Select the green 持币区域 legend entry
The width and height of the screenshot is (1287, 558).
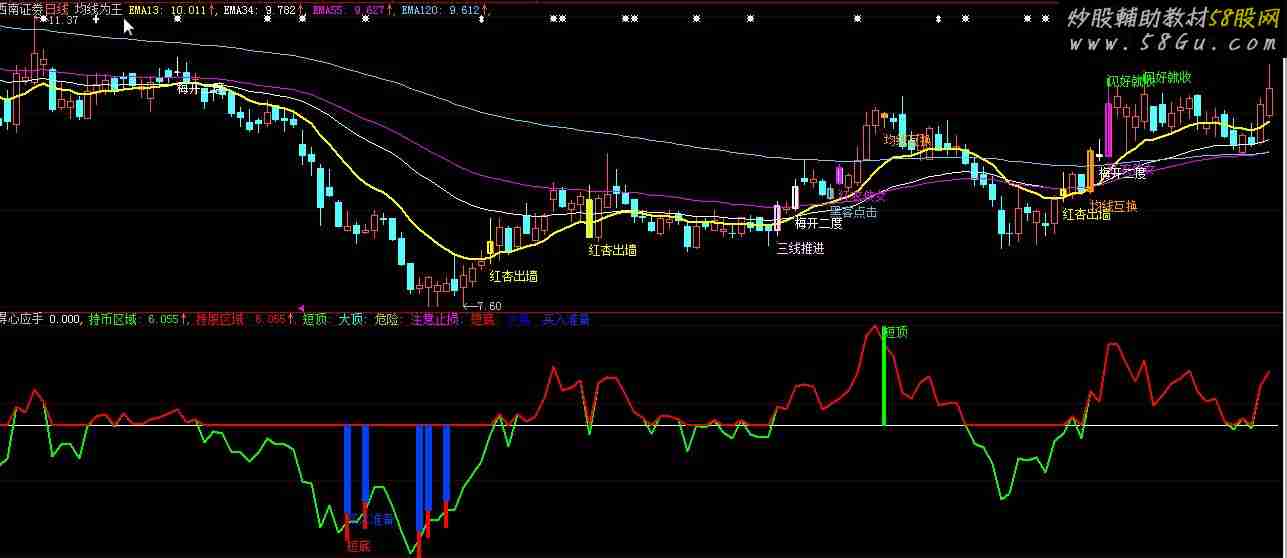click(x=133, y=320)
